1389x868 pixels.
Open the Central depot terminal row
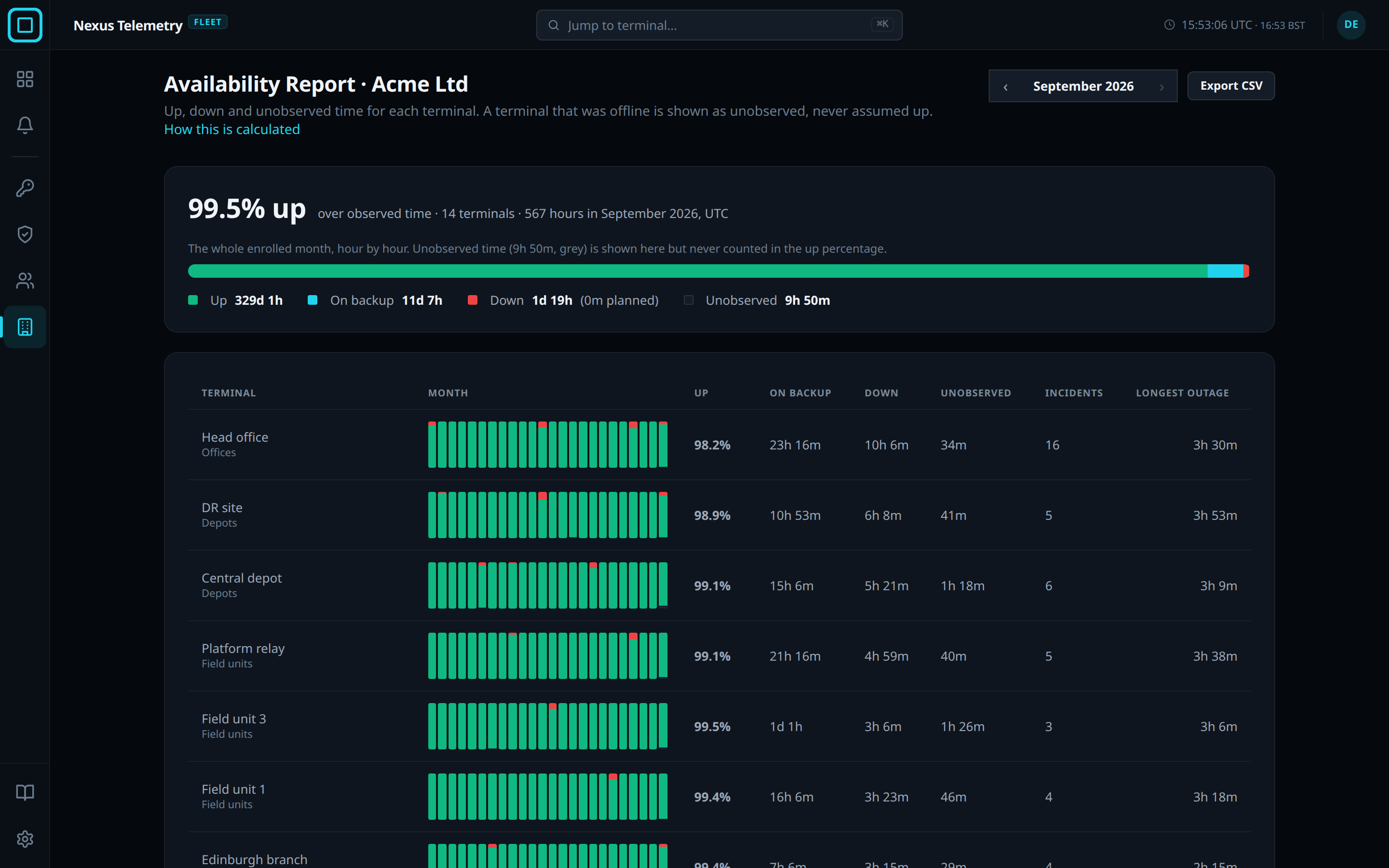[719, 585]
